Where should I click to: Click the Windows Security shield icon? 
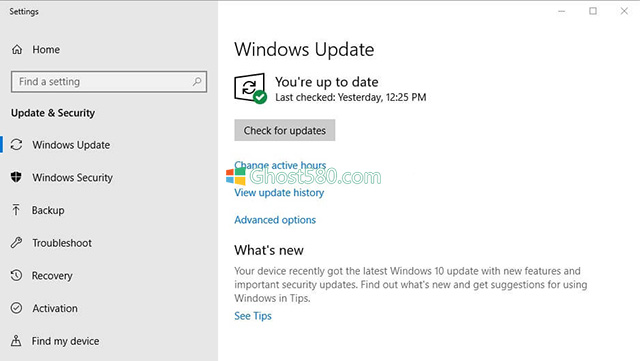(x=16, y=177)
